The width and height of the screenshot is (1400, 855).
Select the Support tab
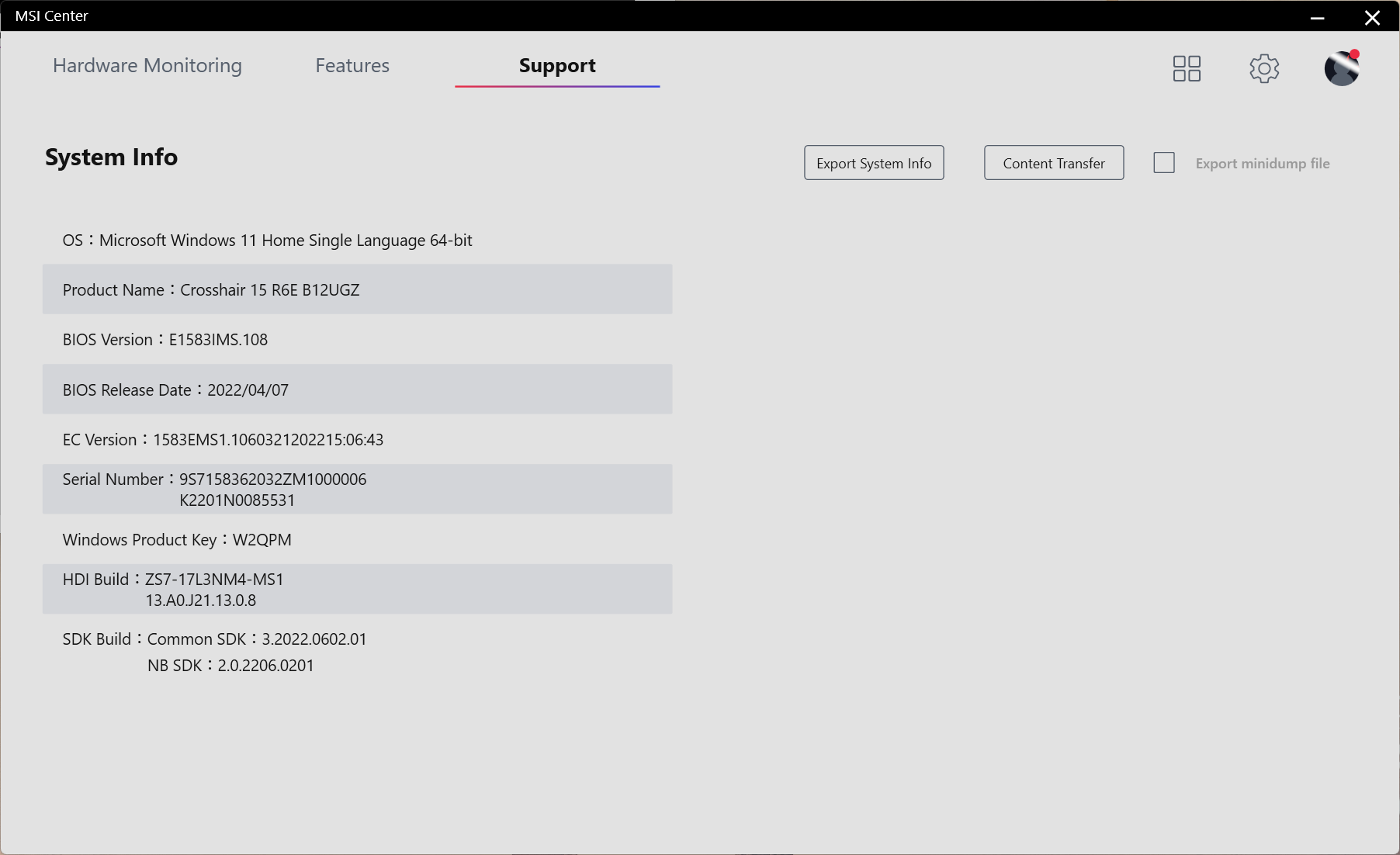557,66
